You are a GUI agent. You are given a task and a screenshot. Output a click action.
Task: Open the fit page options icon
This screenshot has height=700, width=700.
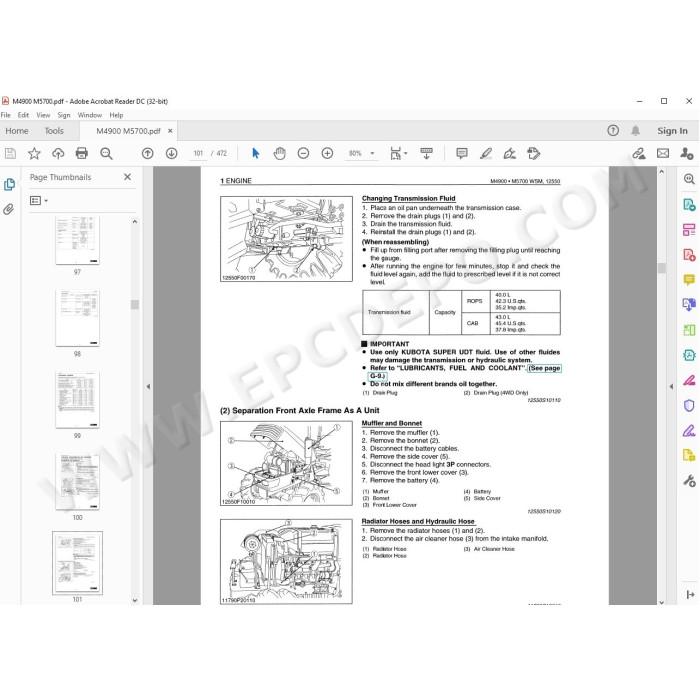pyautogui.click(x=396, y=154)
